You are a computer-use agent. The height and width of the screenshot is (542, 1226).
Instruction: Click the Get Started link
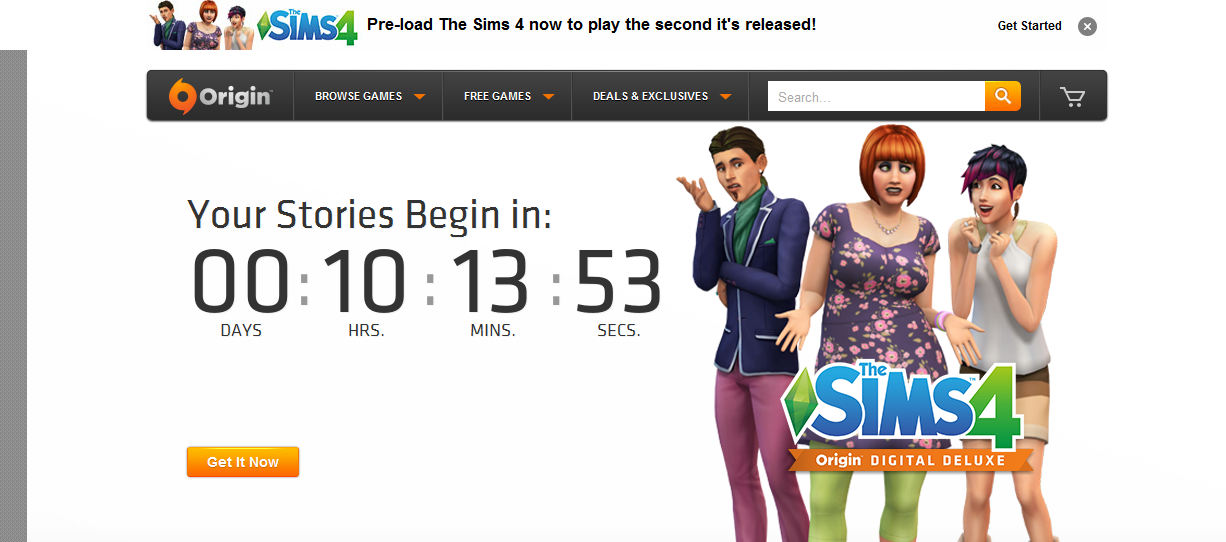pos(1029,26)
